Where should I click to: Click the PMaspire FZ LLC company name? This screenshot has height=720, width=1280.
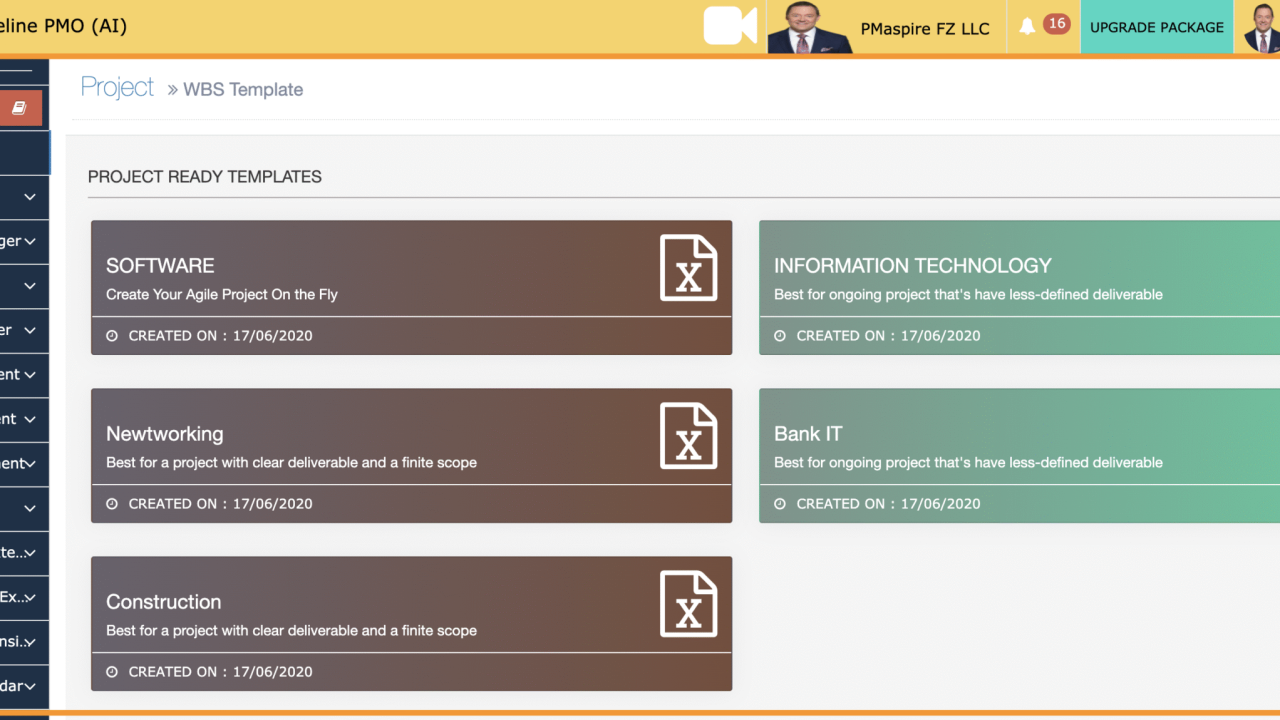pyautogui.click(x=925, y=29)
